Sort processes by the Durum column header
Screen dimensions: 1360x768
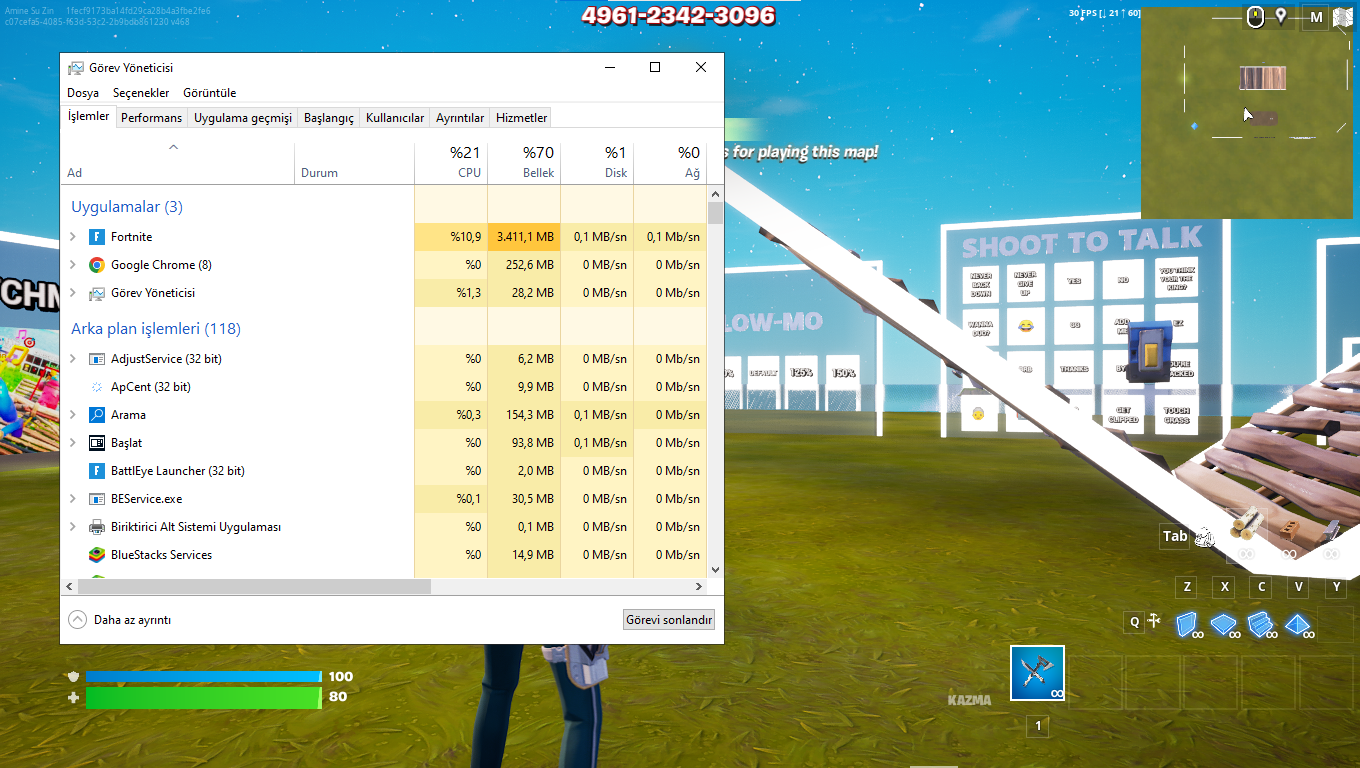point(354,164)
